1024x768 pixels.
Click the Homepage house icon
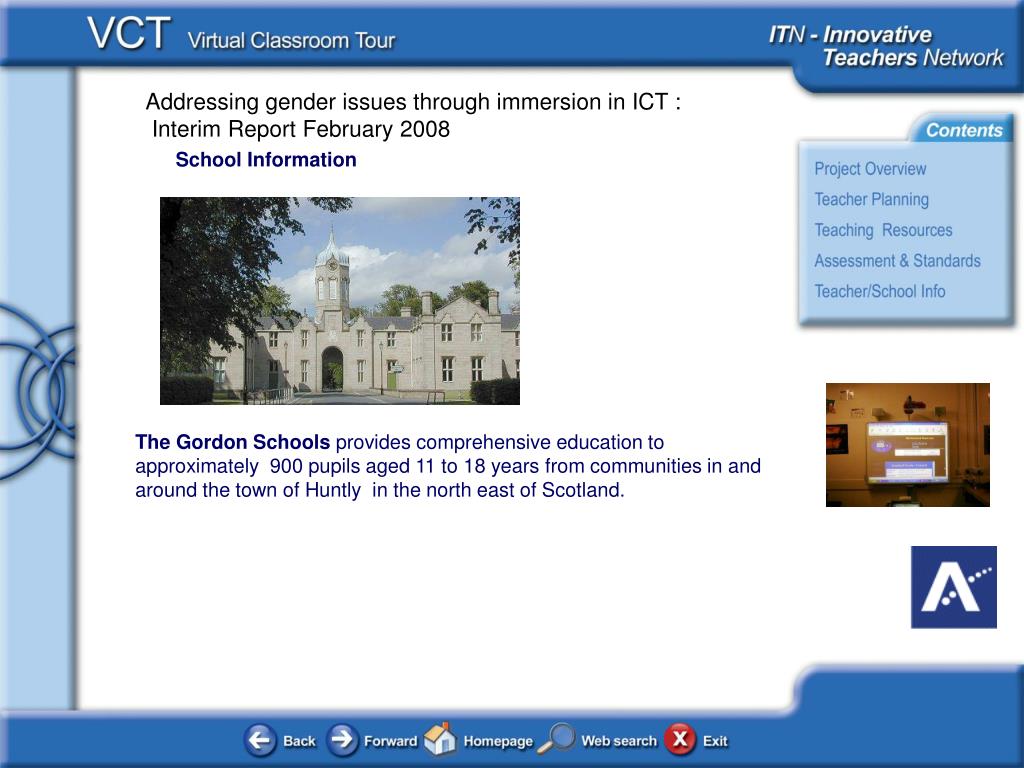tap(440, 739)
